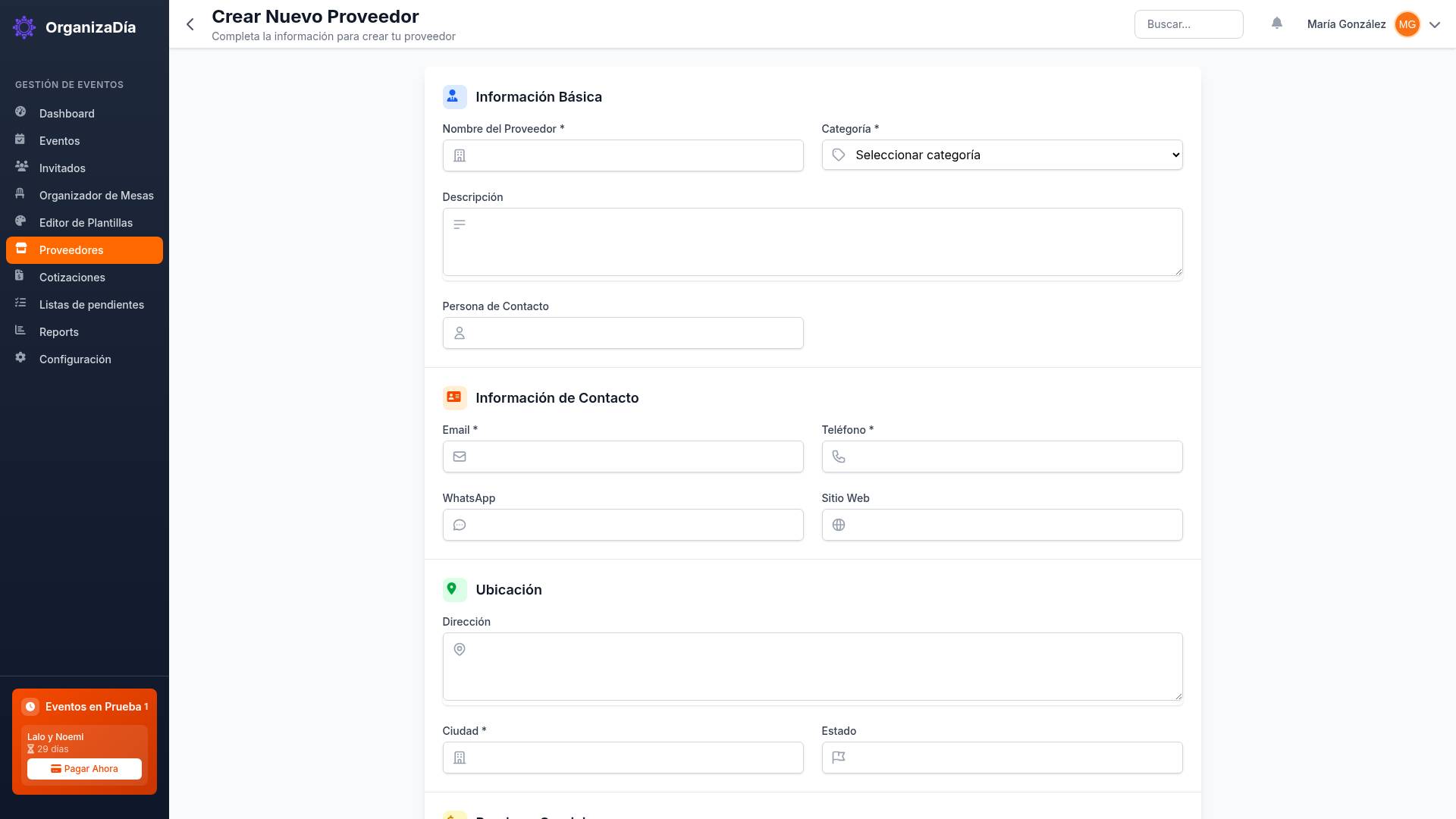Select Listas de pendientes menu item
The image size is (1456, 819).
[x=91, y=305]
